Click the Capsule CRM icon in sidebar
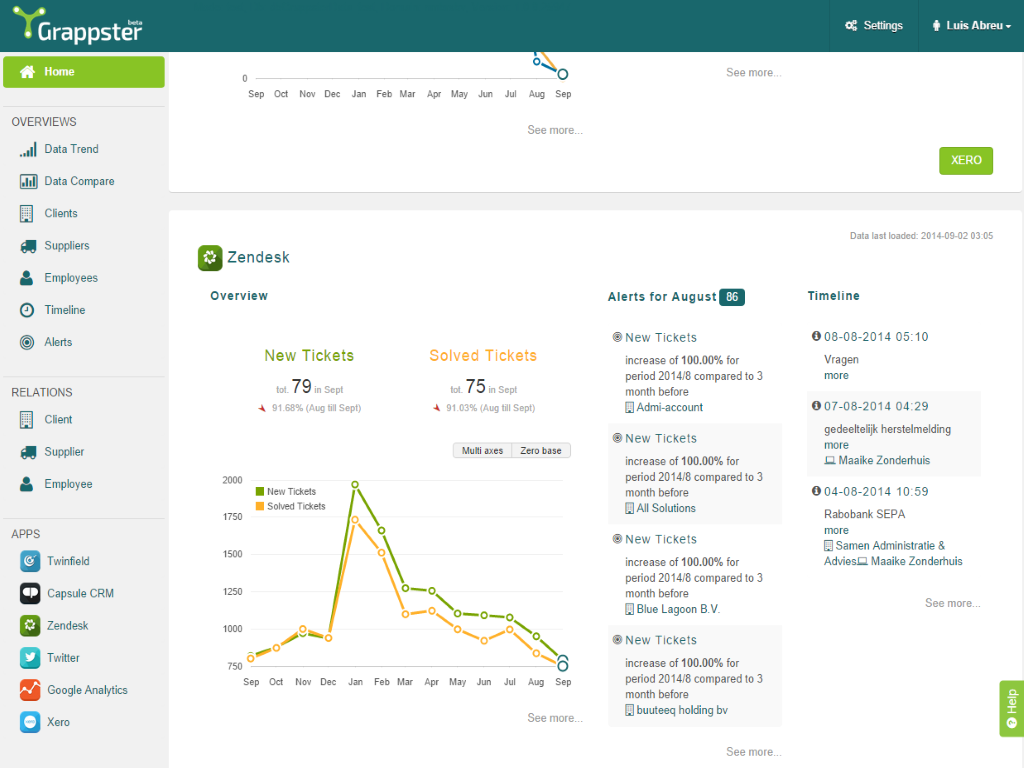 pos(30,593)
